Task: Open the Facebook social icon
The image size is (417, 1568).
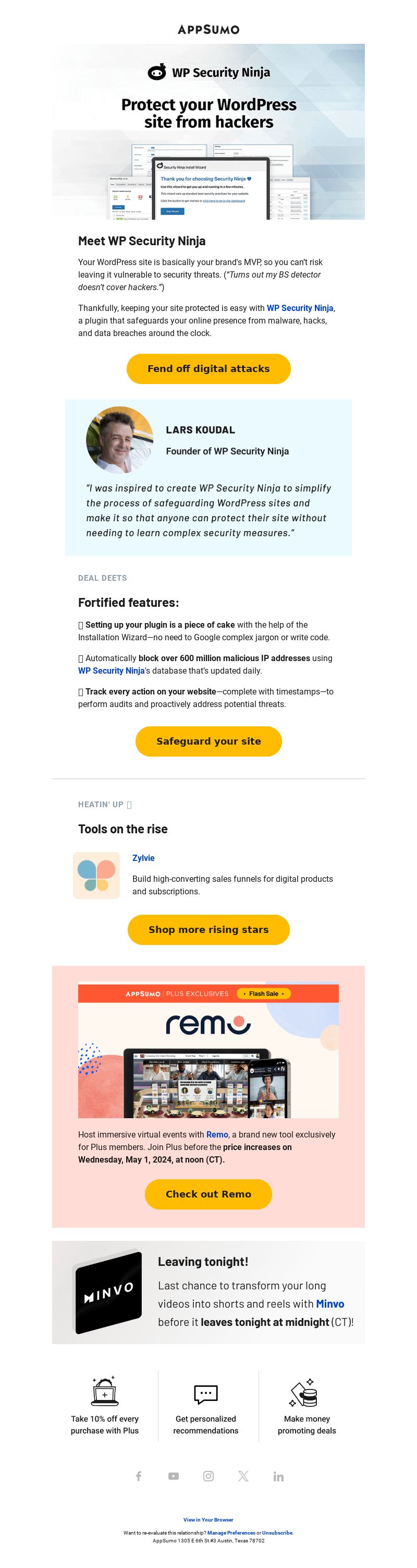Action: 139,1476
